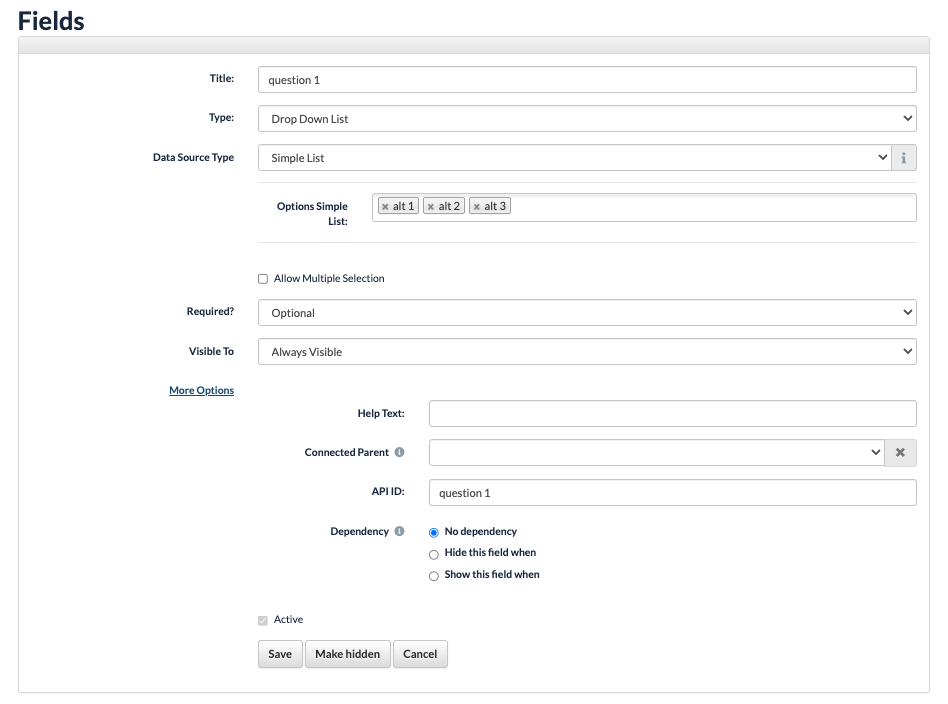
Task: Click the Cancel button
Action: click(x=420, y=654)
